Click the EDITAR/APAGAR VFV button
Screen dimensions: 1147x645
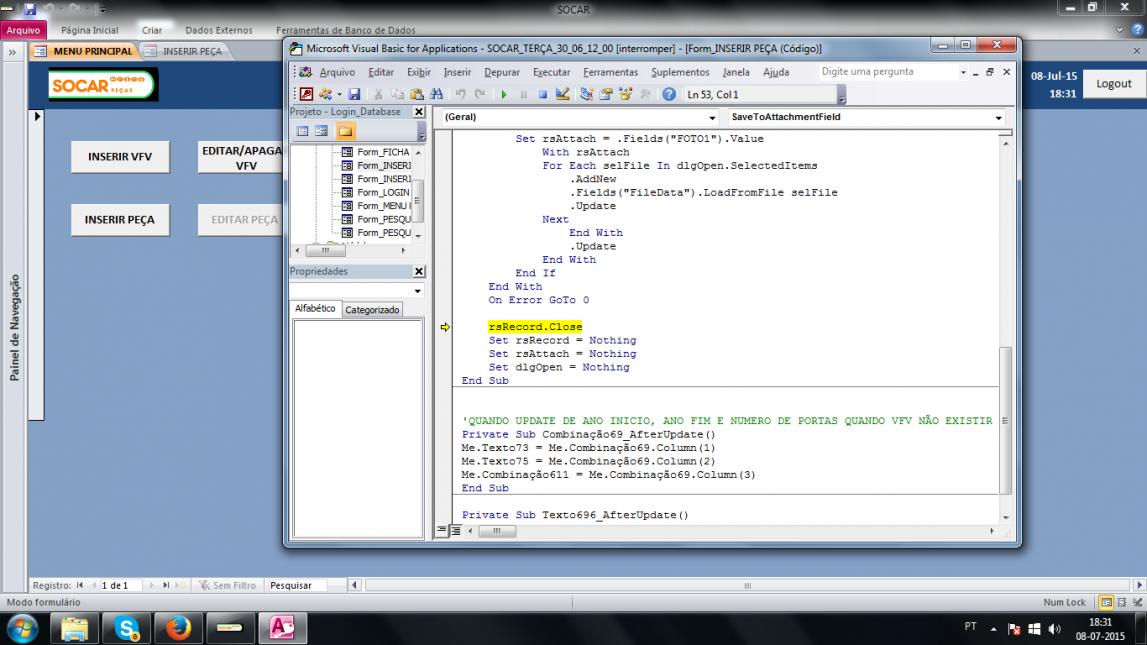(x=241, y=157)
